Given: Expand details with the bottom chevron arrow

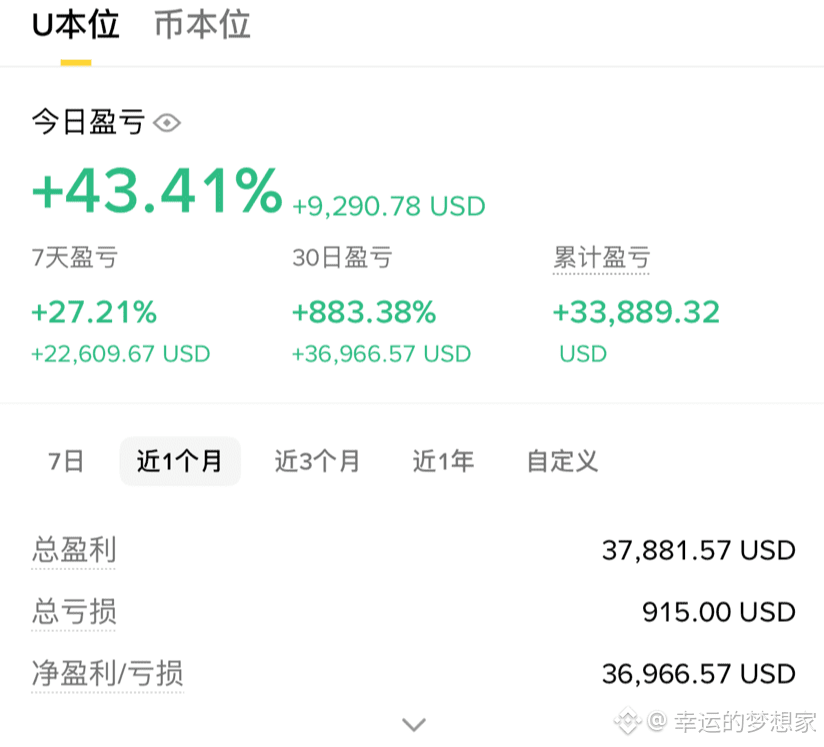Looking at the screenshot, I should click(414, 725).
